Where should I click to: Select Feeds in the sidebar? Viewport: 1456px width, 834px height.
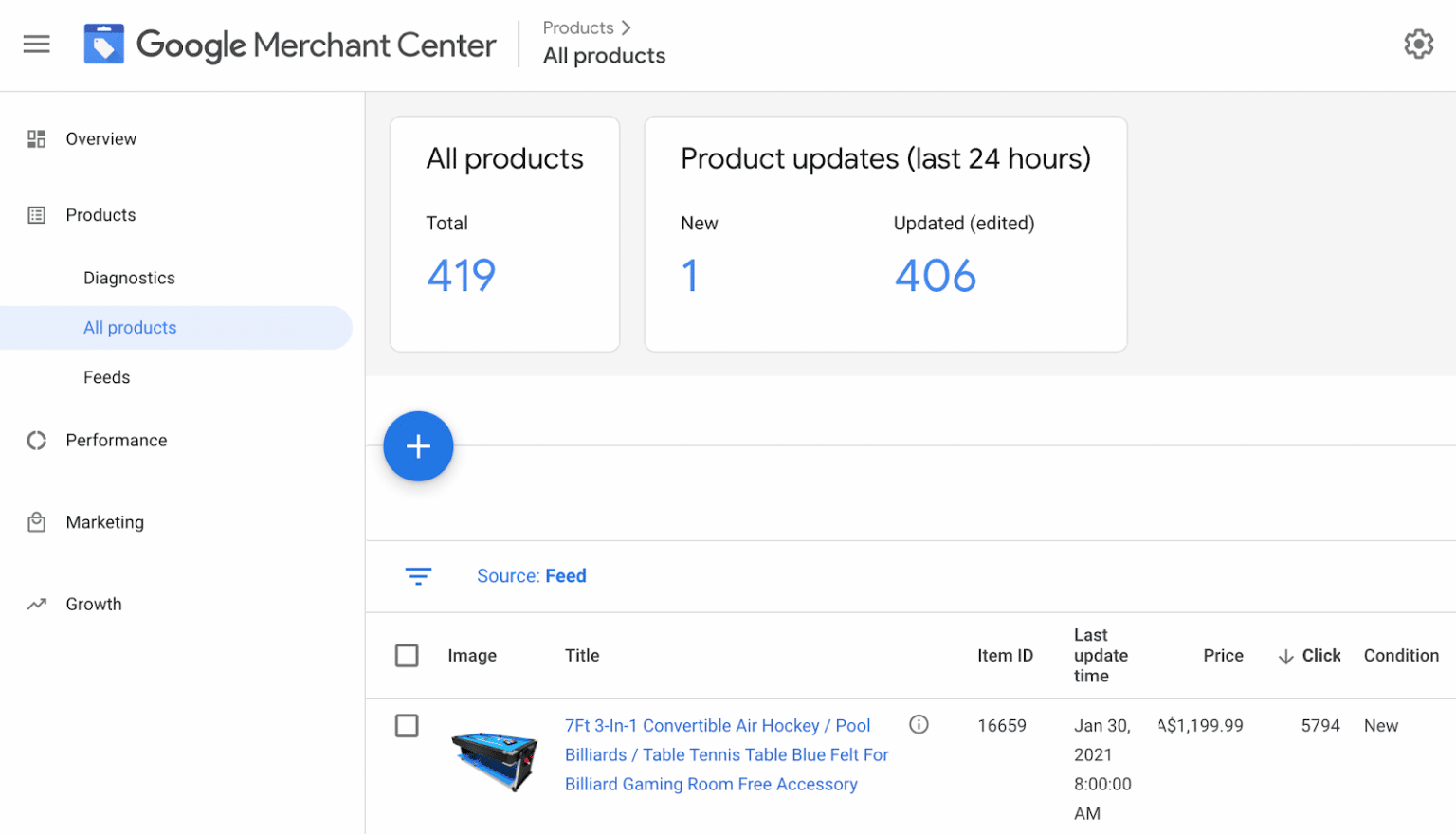tap(106, 377)
